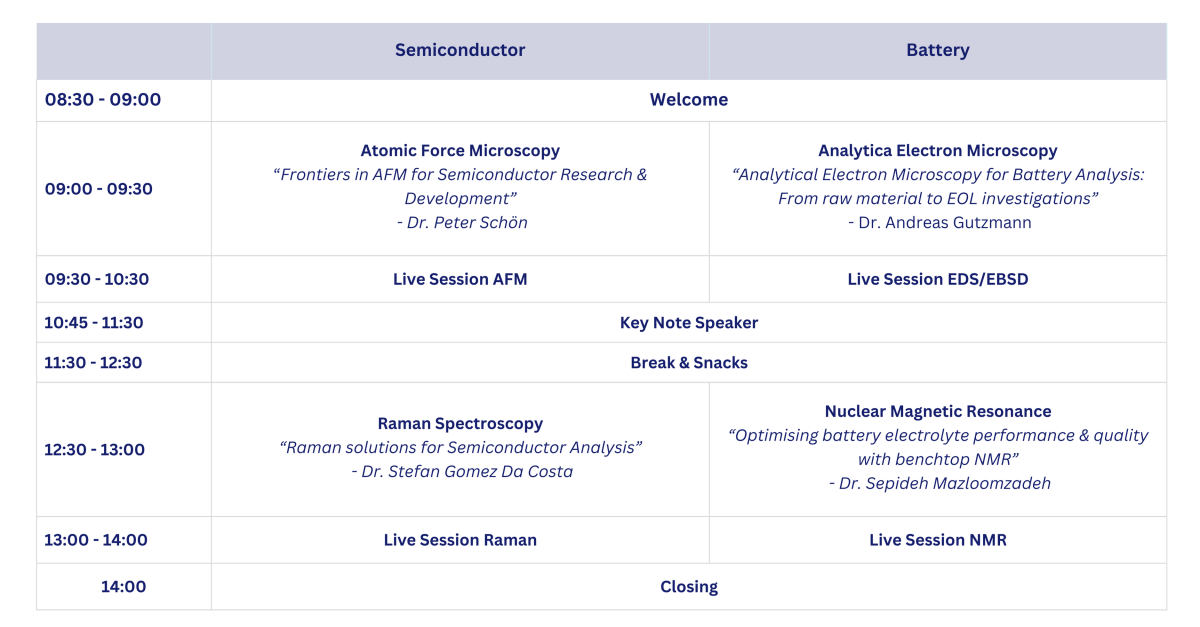Image resolution: width=1200 pixels, height=627 pixels.
Task: Select Dr. Sepideh Mazloomzadeh speaker name
Action: (939, 483)
